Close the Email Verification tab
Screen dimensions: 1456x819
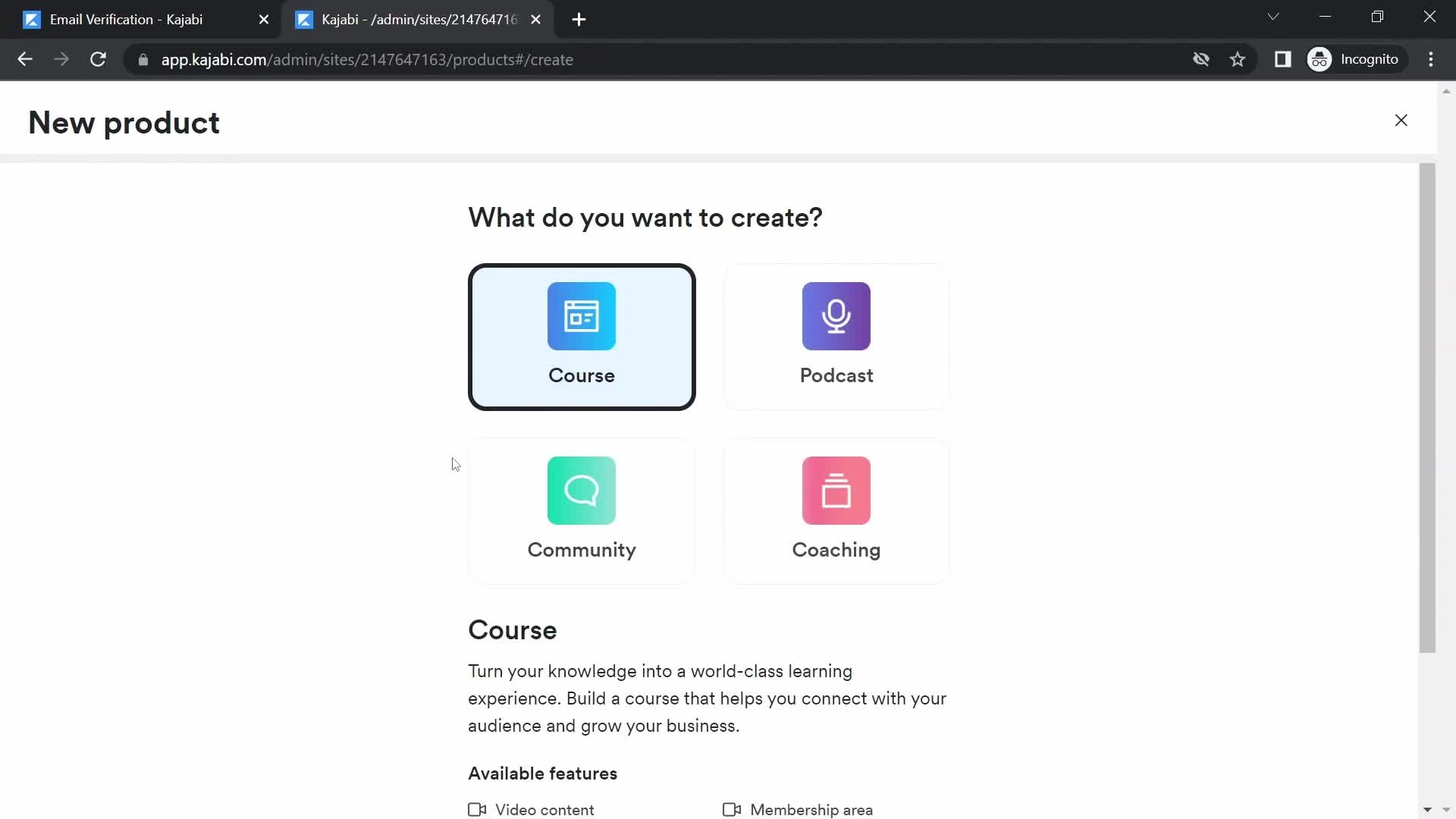point(264,20)
